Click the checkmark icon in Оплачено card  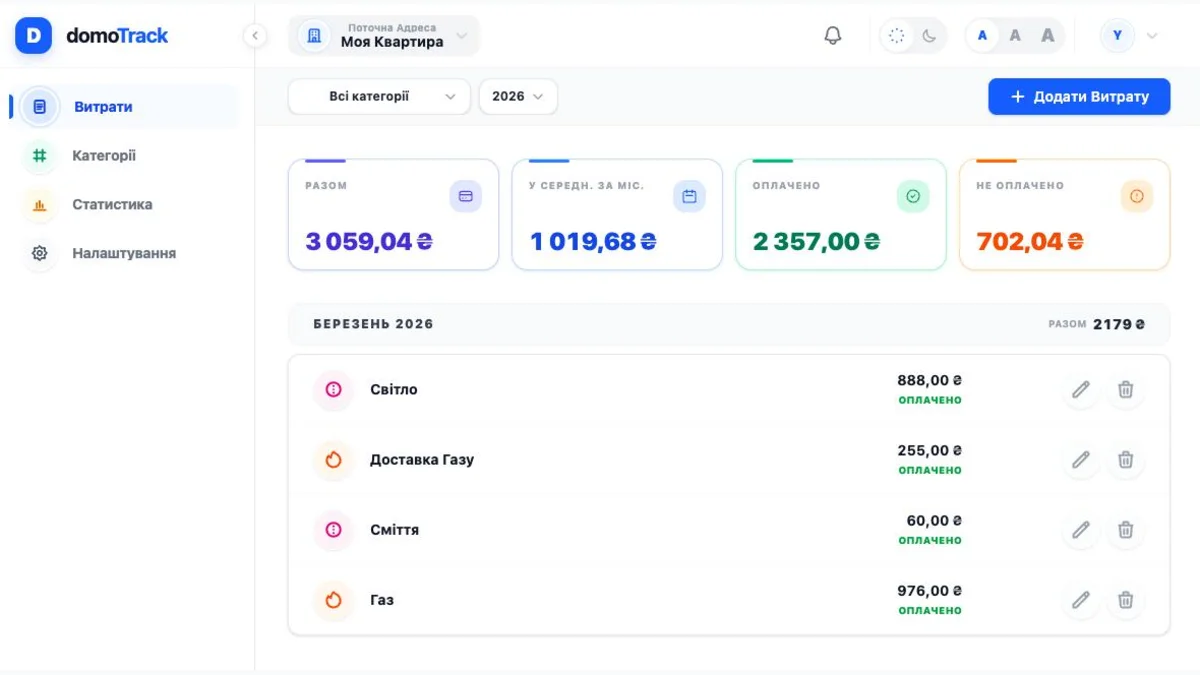pyautogui.click(x=913, y=196)
